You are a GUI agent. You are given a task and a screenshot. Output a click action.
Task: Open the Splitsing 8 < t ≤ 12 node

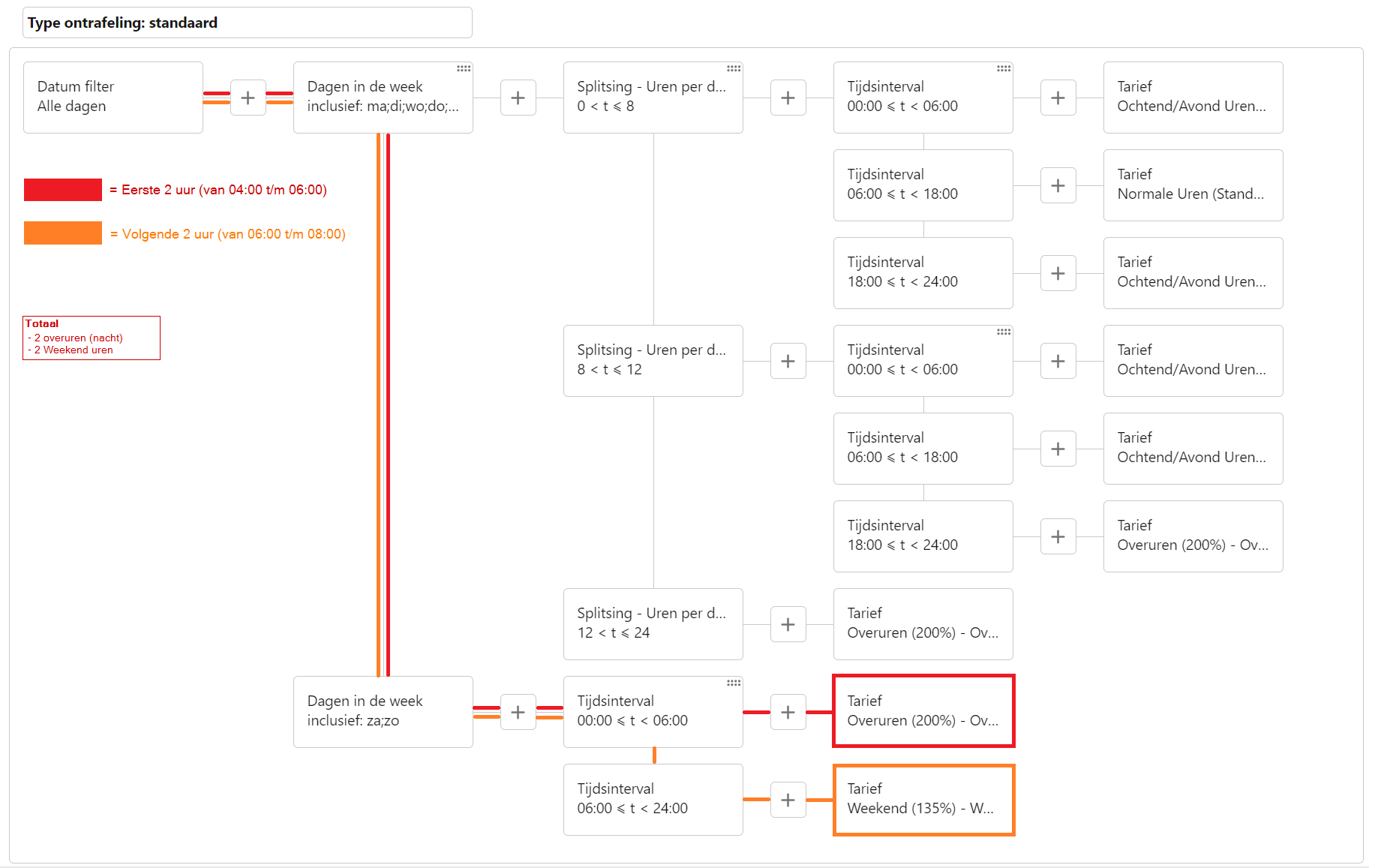pos(653,361)
